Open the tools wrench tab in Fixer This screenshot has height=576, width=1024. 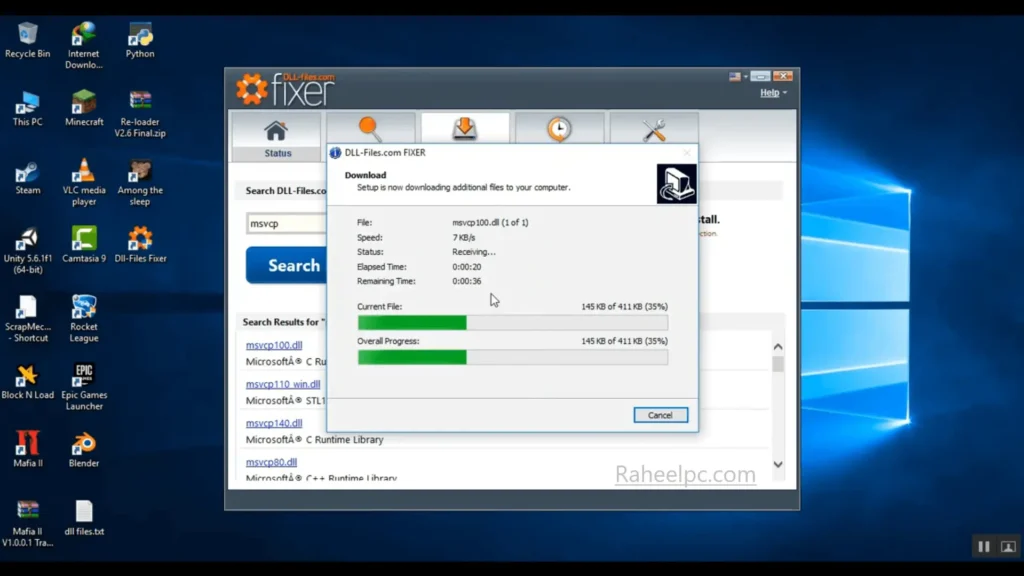654,129
